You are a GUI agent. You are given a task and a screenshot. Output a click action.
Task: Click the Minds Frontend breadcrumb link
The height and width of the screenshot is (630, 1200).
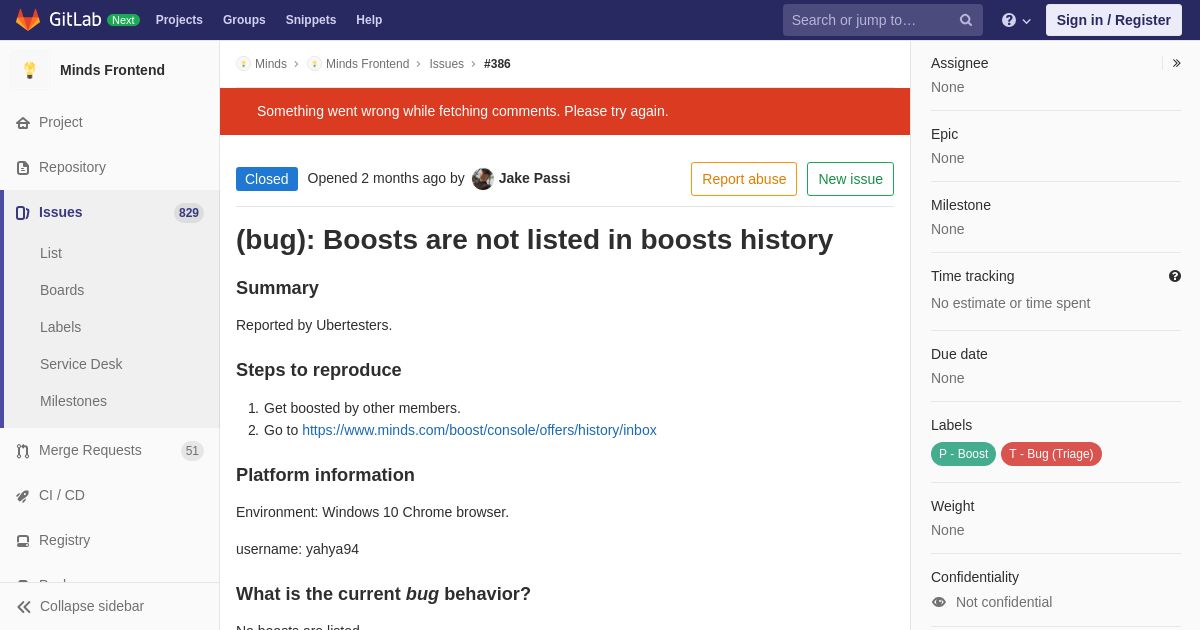367,64
